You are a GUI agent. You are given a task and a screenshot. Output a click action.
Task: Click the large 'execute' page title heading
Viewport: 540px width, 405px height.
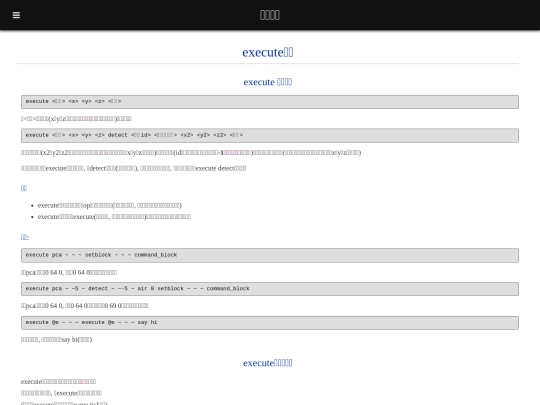(268, 52)
